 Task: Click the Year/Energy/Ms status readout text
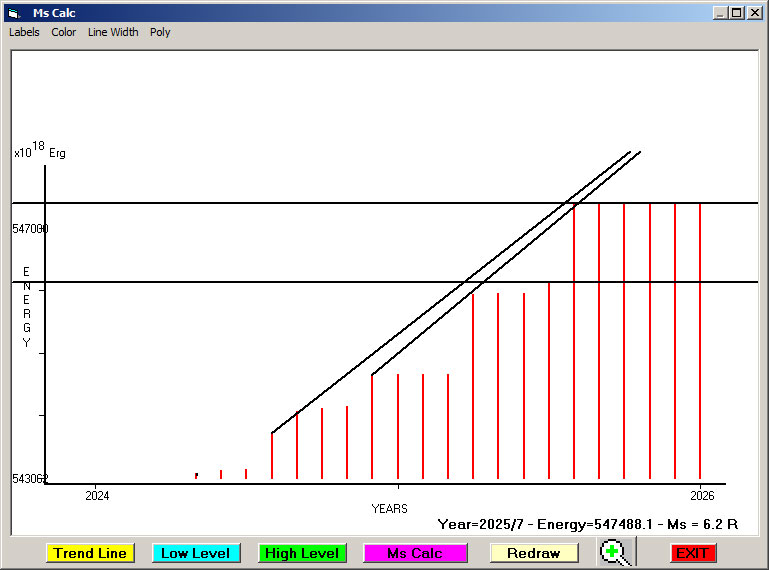coord(588,524)
